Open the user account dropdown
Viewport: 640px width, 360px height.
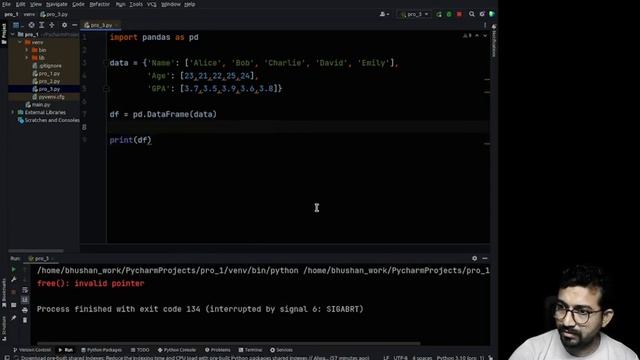click(x=384, y=14)
